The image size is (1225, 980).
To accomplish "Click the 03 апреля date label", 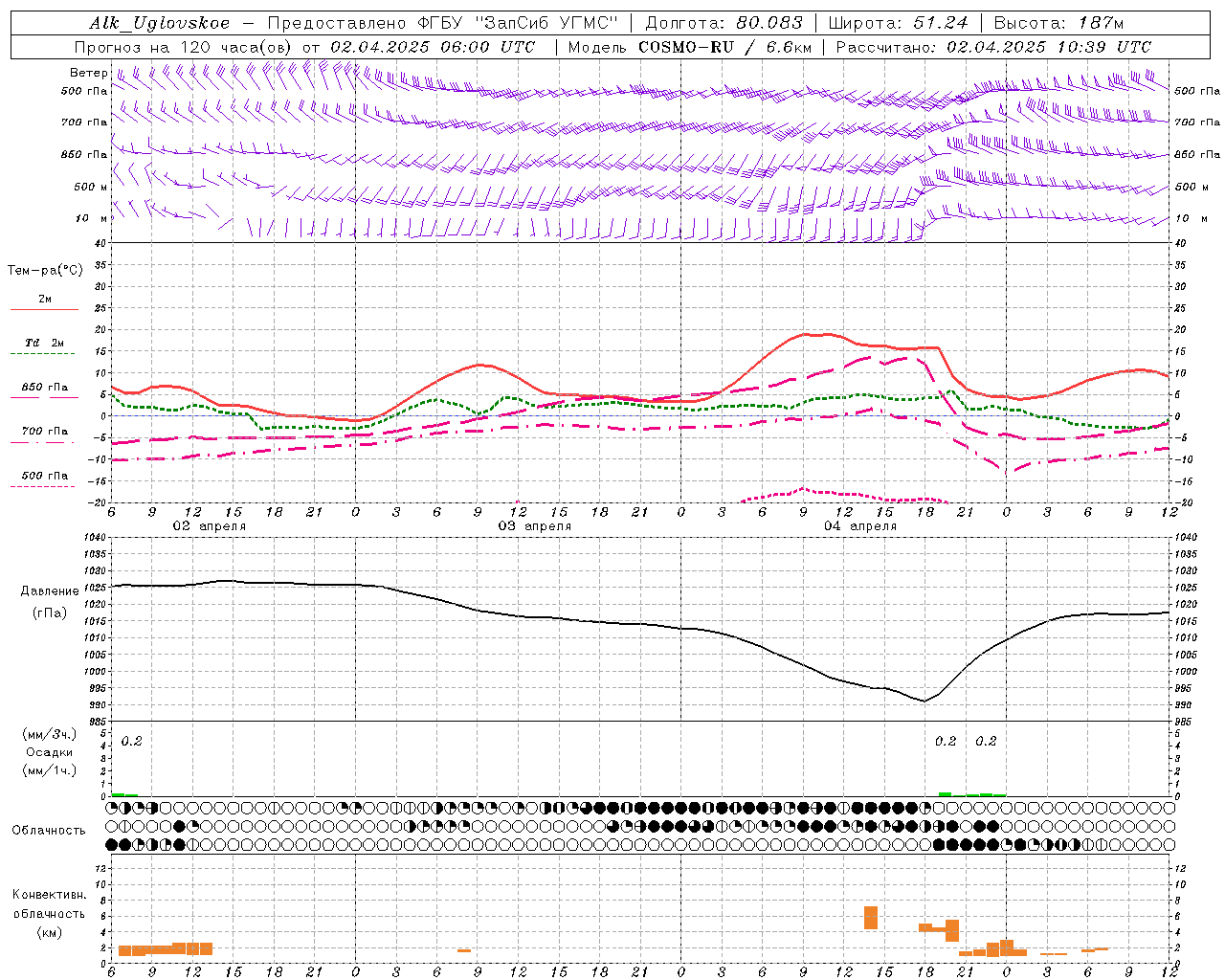I will [534, 526].
